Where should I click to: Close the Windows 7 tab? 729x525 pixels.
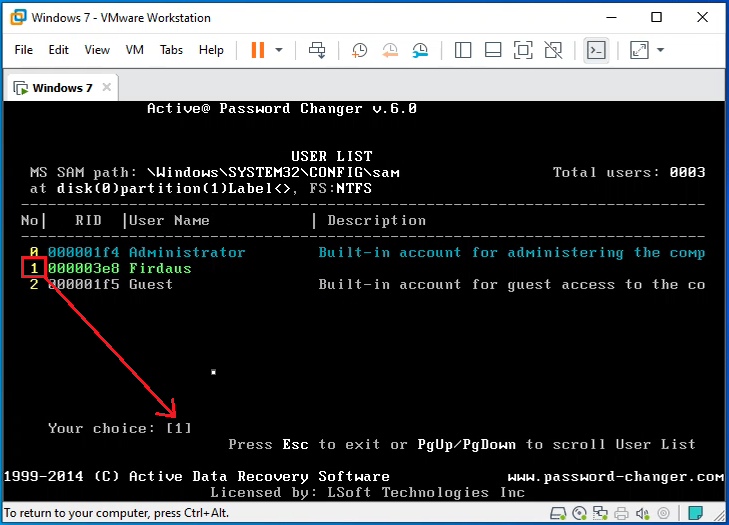point(106,87)
